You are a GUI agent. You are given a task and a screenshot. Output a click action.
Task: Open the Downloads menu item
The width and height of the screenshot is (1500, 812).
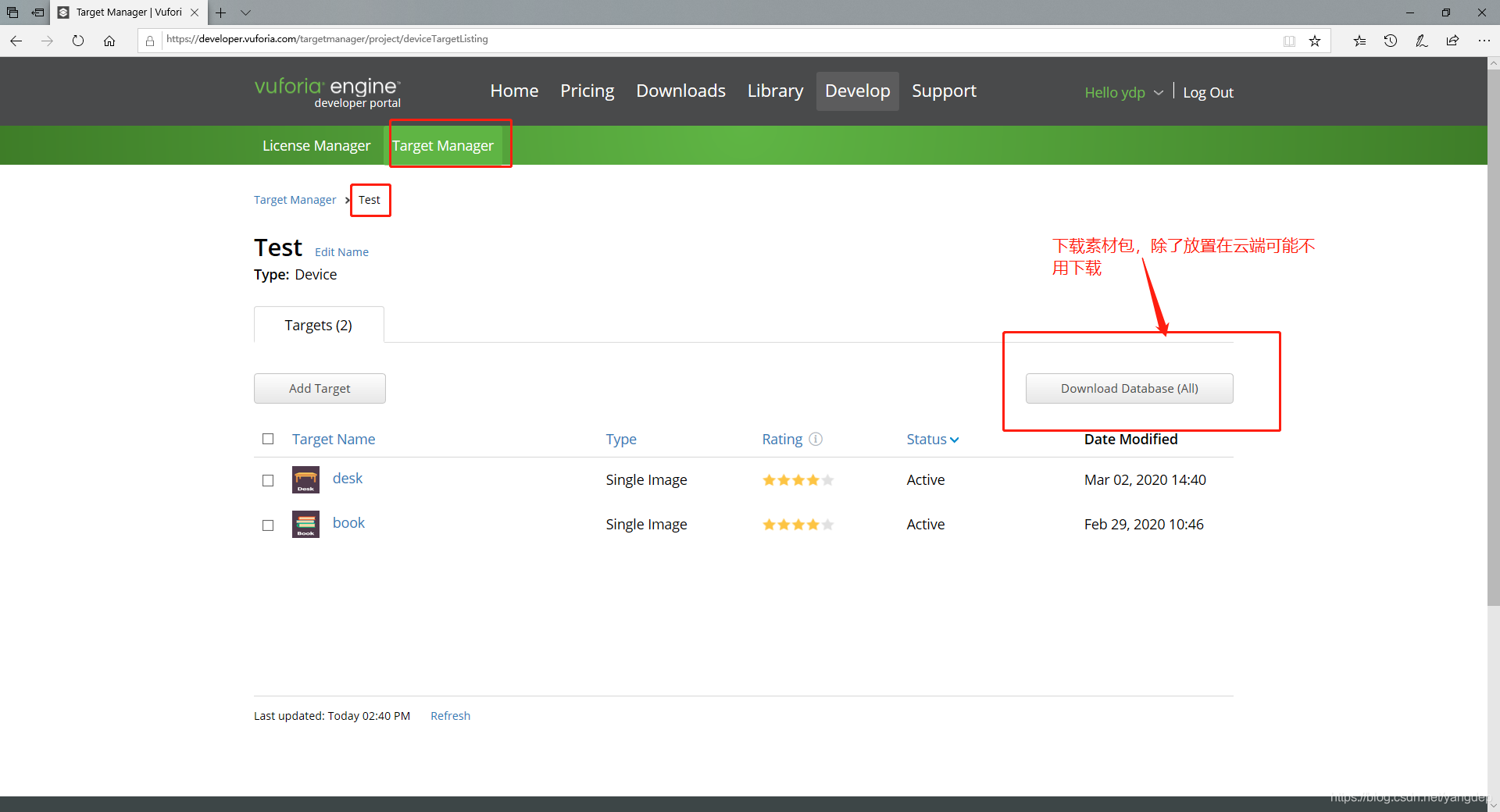click(x=680, y=91)
